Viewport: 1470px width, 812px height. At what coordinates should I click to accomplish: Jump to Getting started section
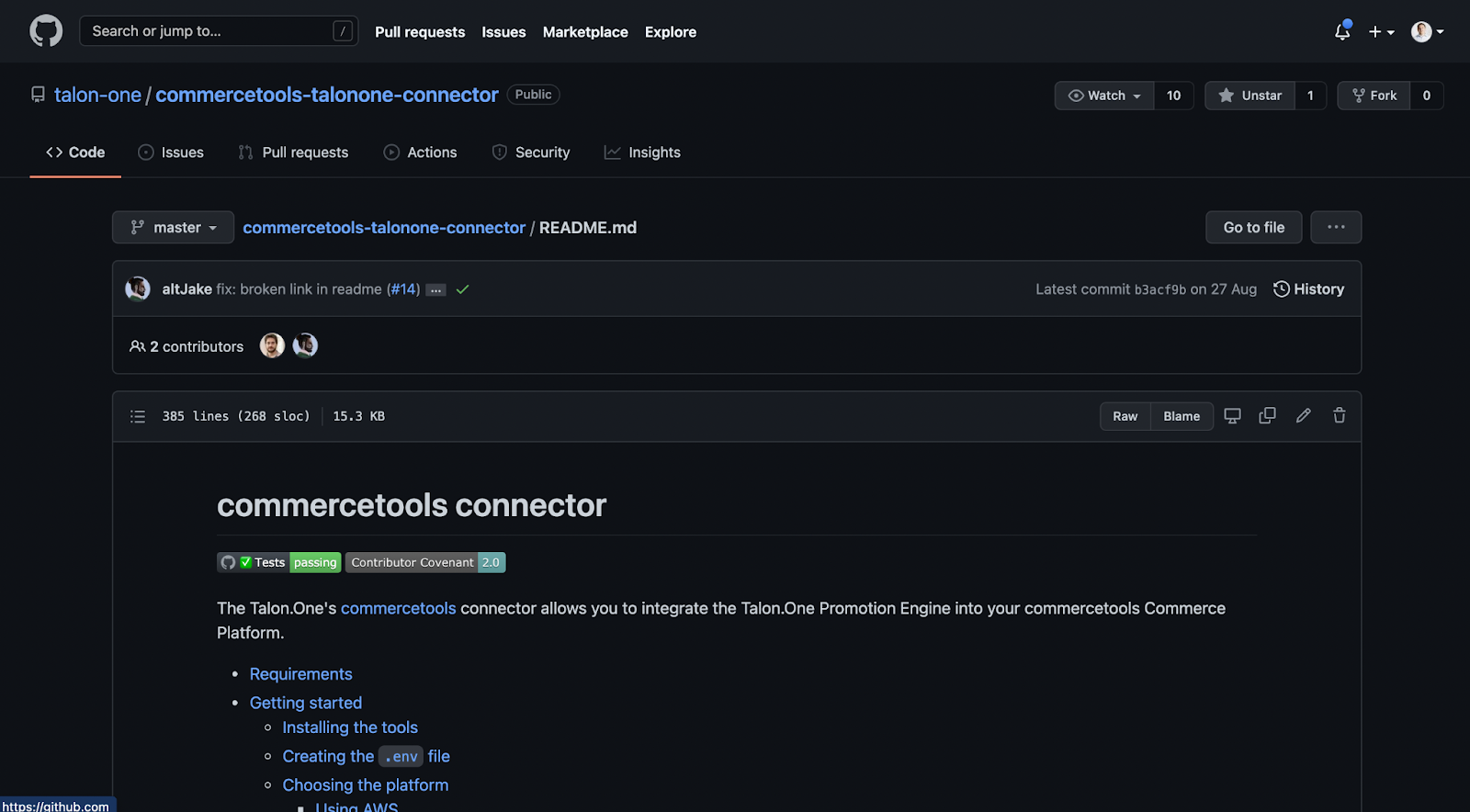coord(306,703)
